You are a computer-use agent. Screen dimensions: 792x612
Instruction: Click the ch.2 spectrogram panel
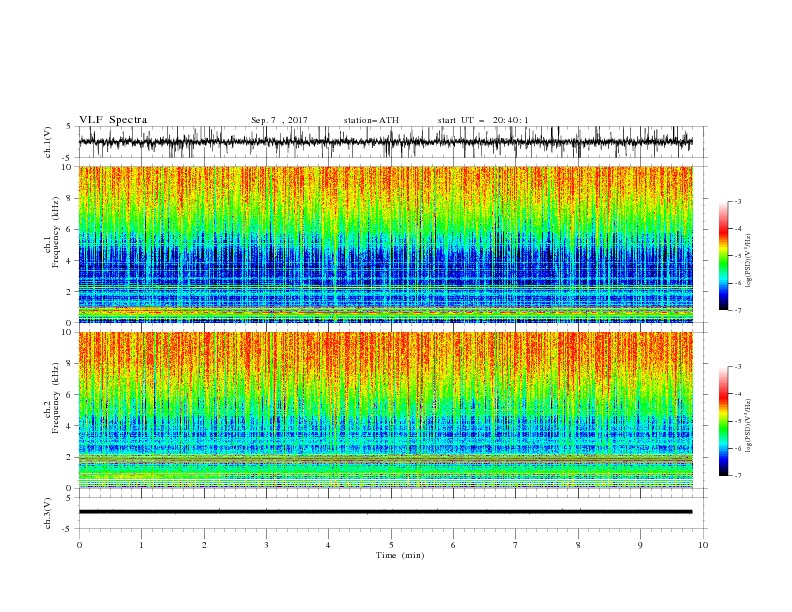(385, 410)
